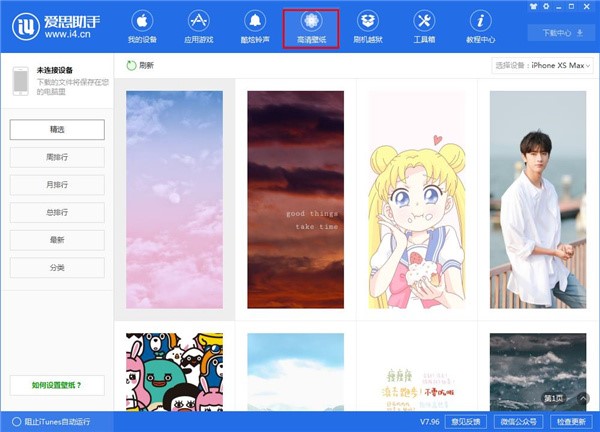The image size is (600, 432).
Task: Switch to 月排行 monthly ranking
Action: click(x=57, y=185)
